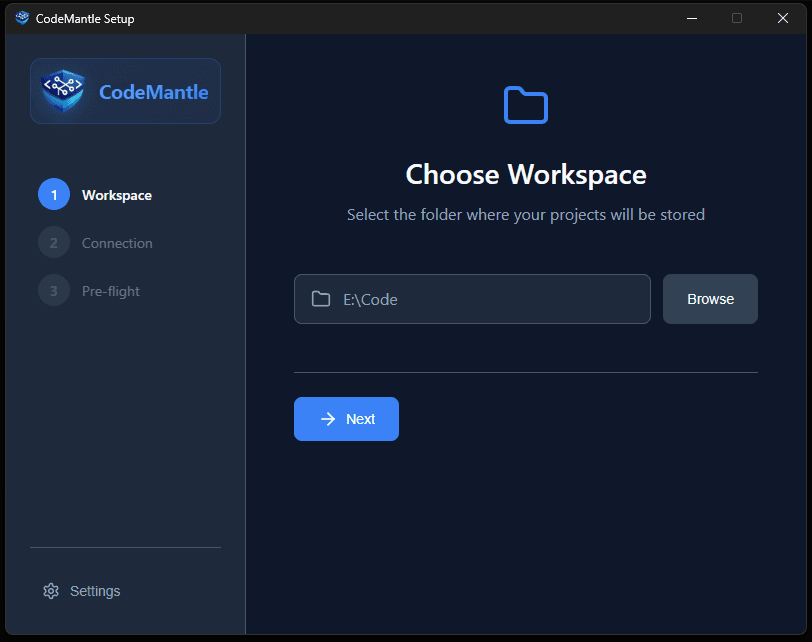Click the CodeMantle brand name text
The image size is (812, 642).
(x=153, y=92)
